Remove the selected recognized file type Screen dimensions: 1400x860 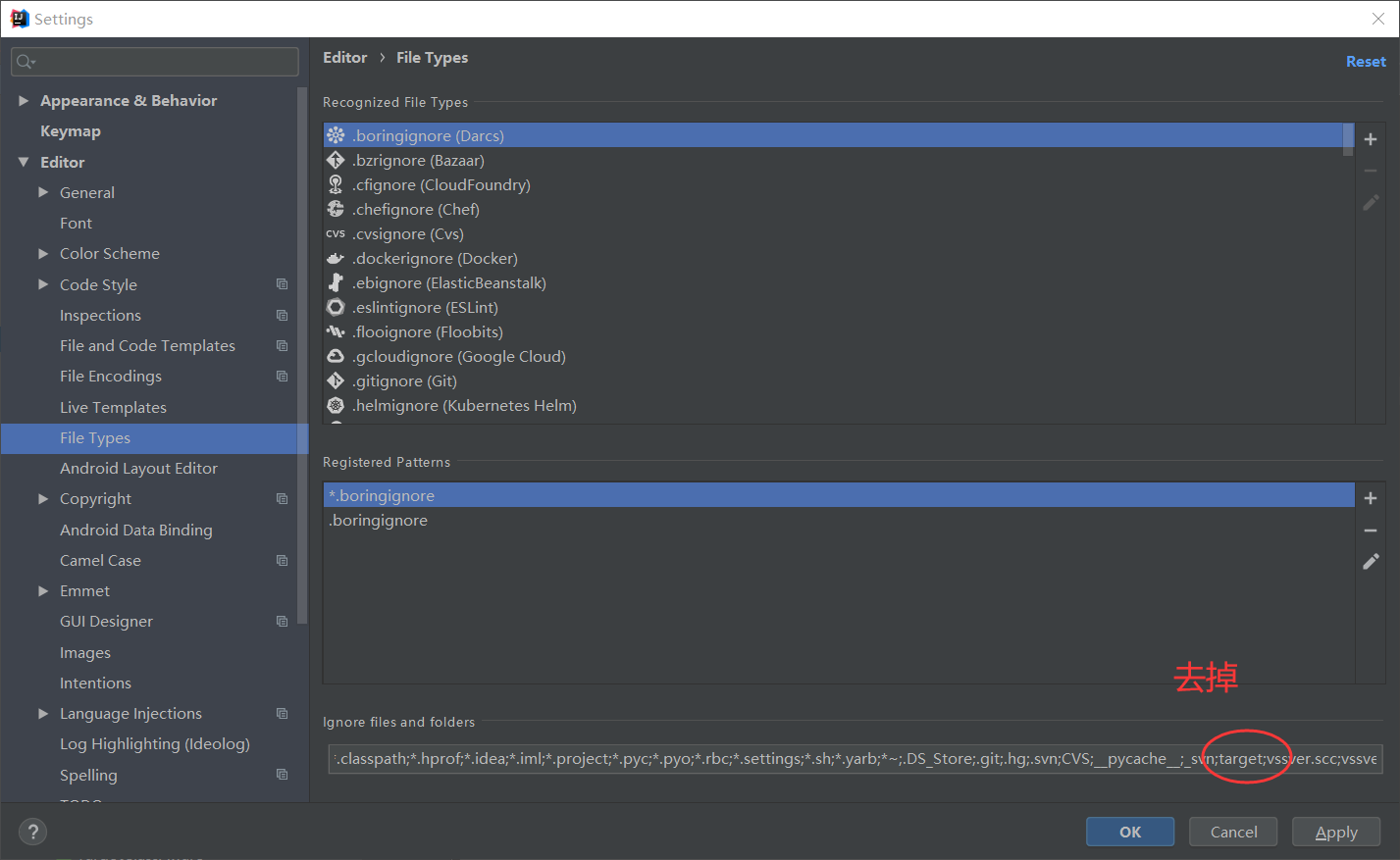[1370, 170]
